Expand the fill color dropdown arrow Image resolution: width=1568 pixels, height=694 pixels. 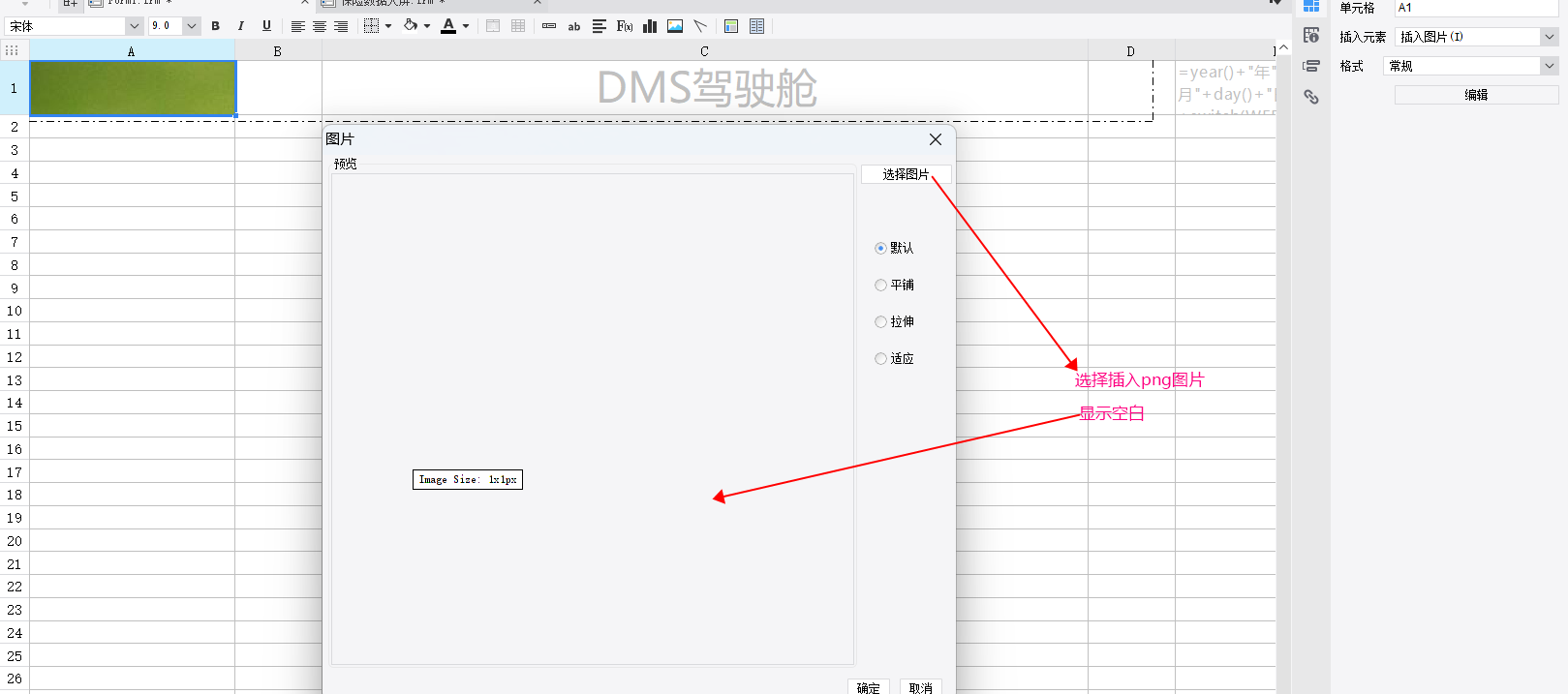pos(427,26)
